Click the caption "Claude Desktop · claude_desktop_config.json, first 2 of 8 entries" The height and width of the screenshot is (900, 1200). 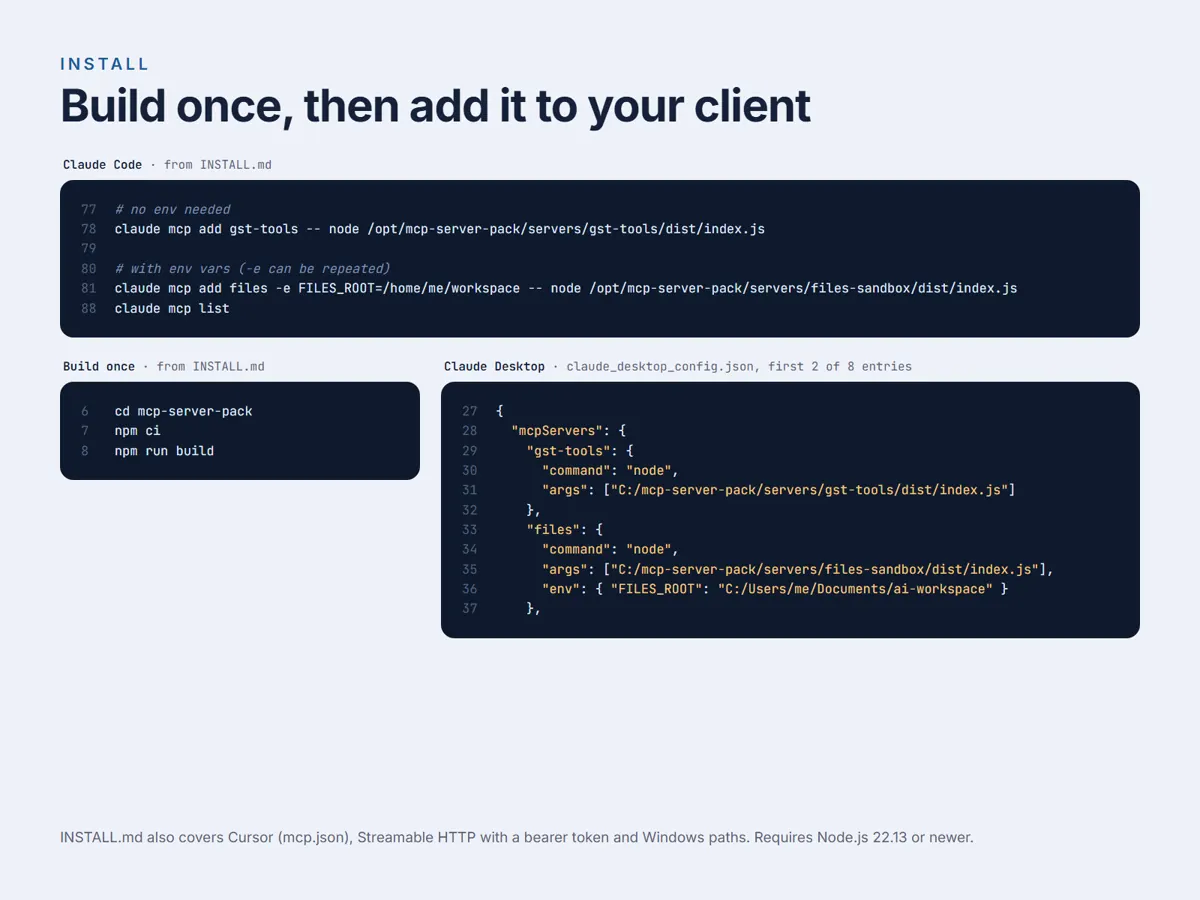point(678,367)
